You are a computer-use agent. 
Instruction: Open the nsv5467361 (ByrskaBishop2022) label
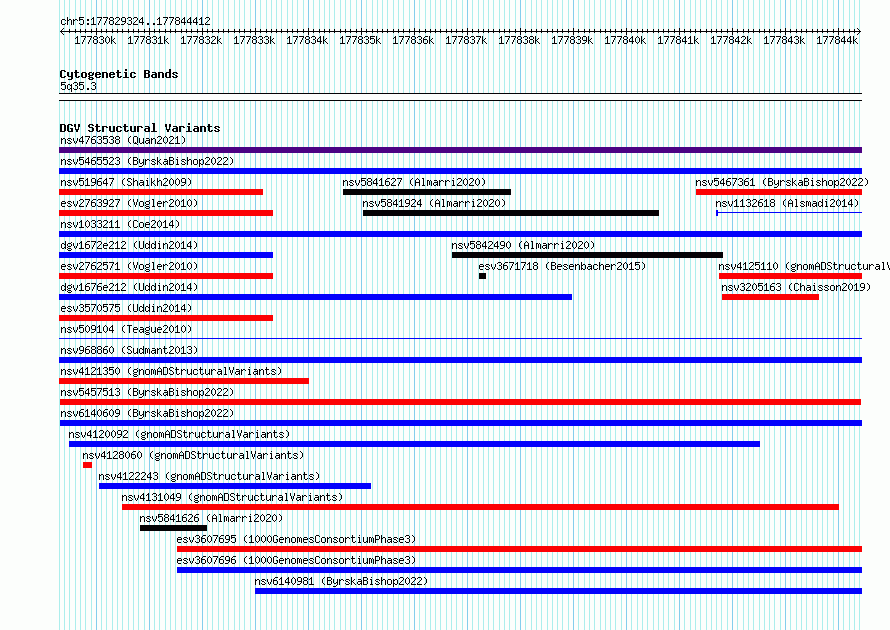pos(782,182)
